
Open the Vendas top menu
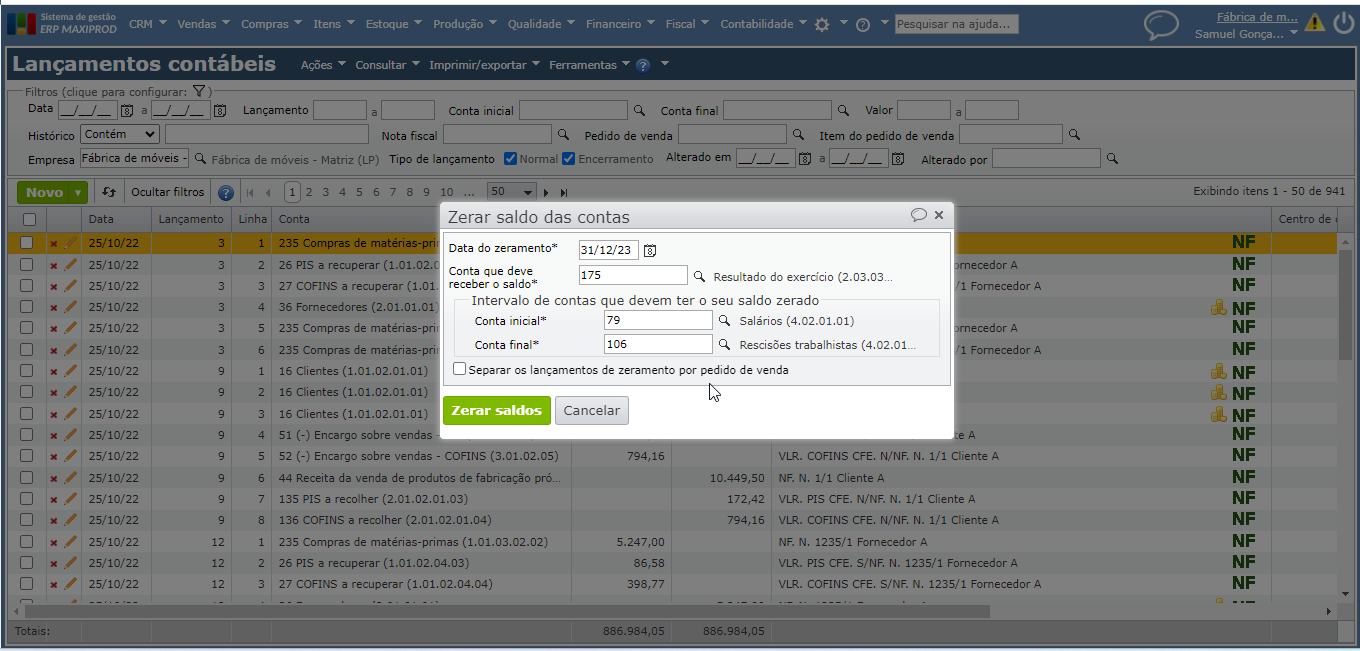203,24
